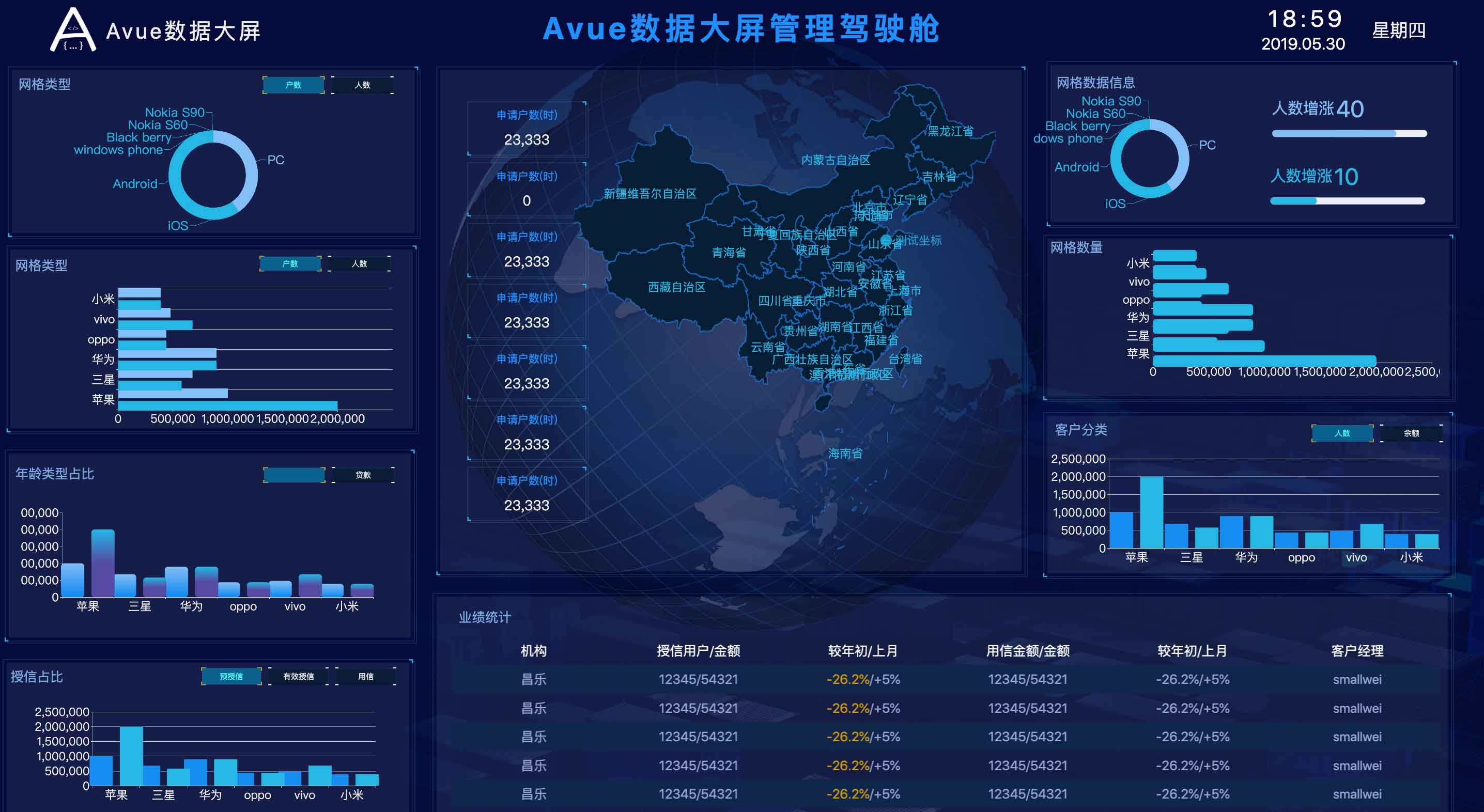Screen dimensions: 1484x812
Task: Click the Avue logo icon
Action: tap(72, 30)
